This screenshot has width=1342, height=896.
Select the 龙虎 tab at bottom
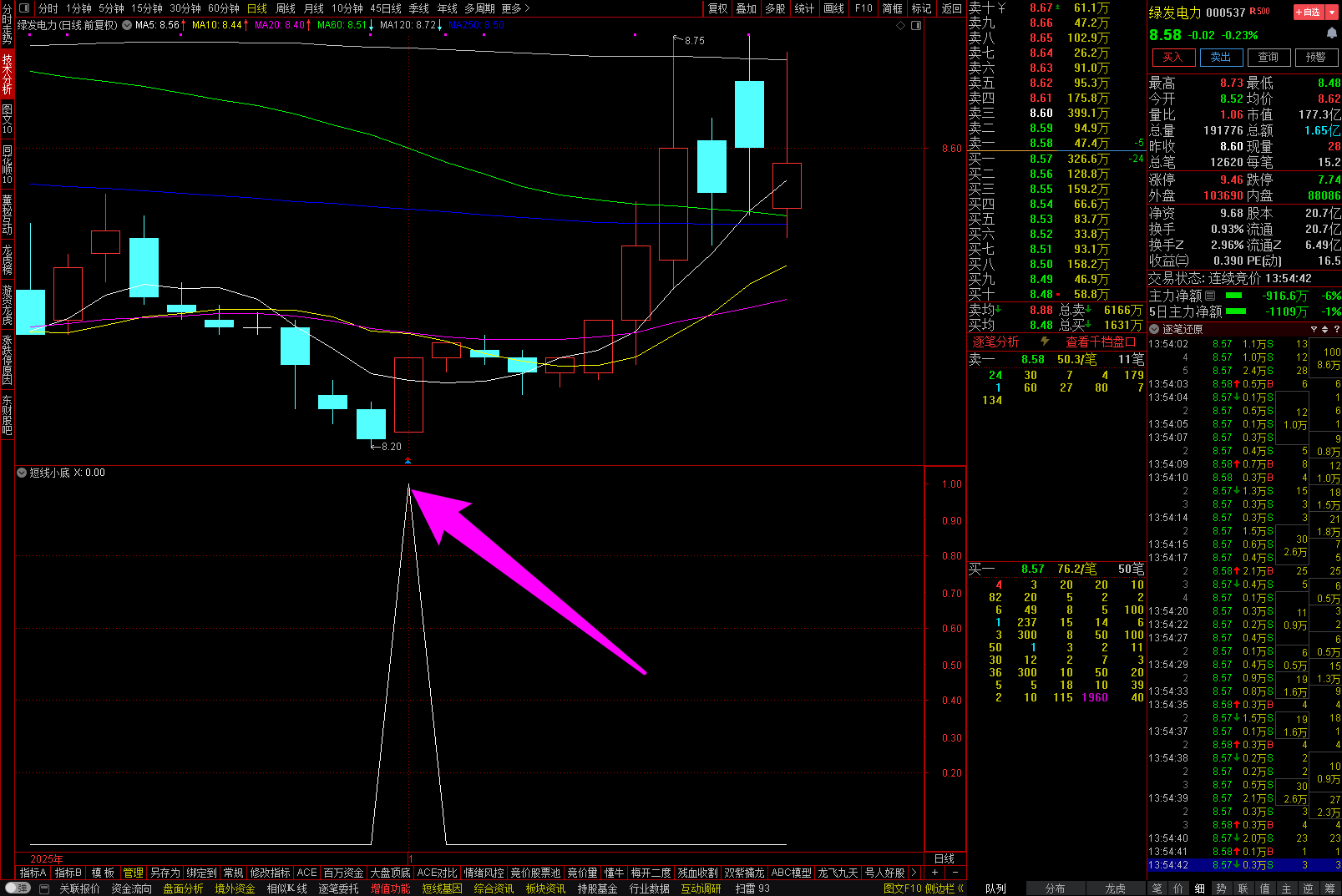pos(1115,888)
